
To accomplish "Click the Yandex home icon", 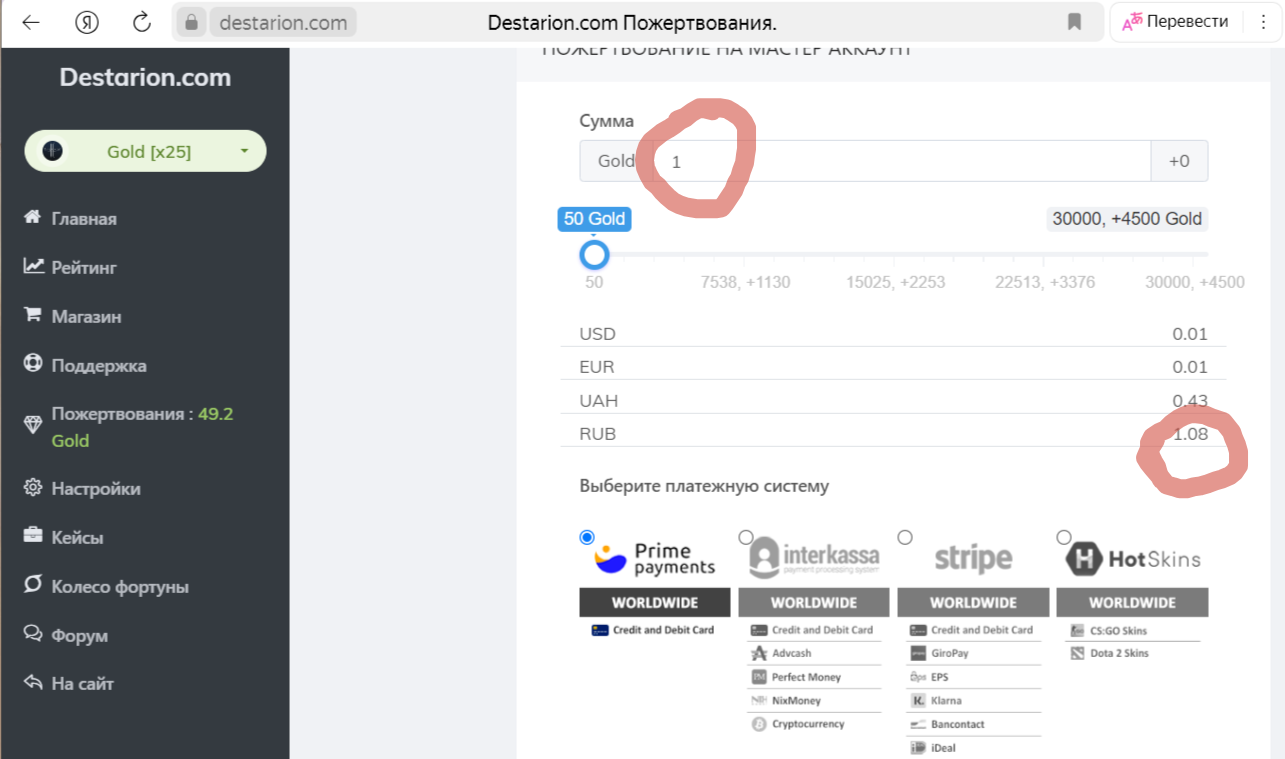I will point(87,22).
